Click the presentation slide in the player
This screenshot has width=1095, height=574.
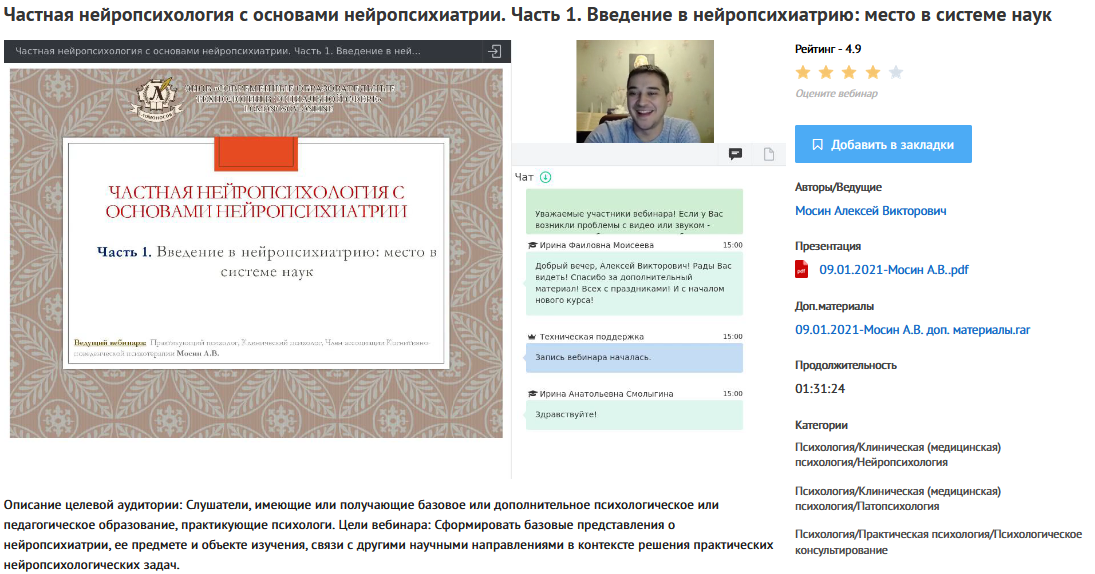coord(257,253)
